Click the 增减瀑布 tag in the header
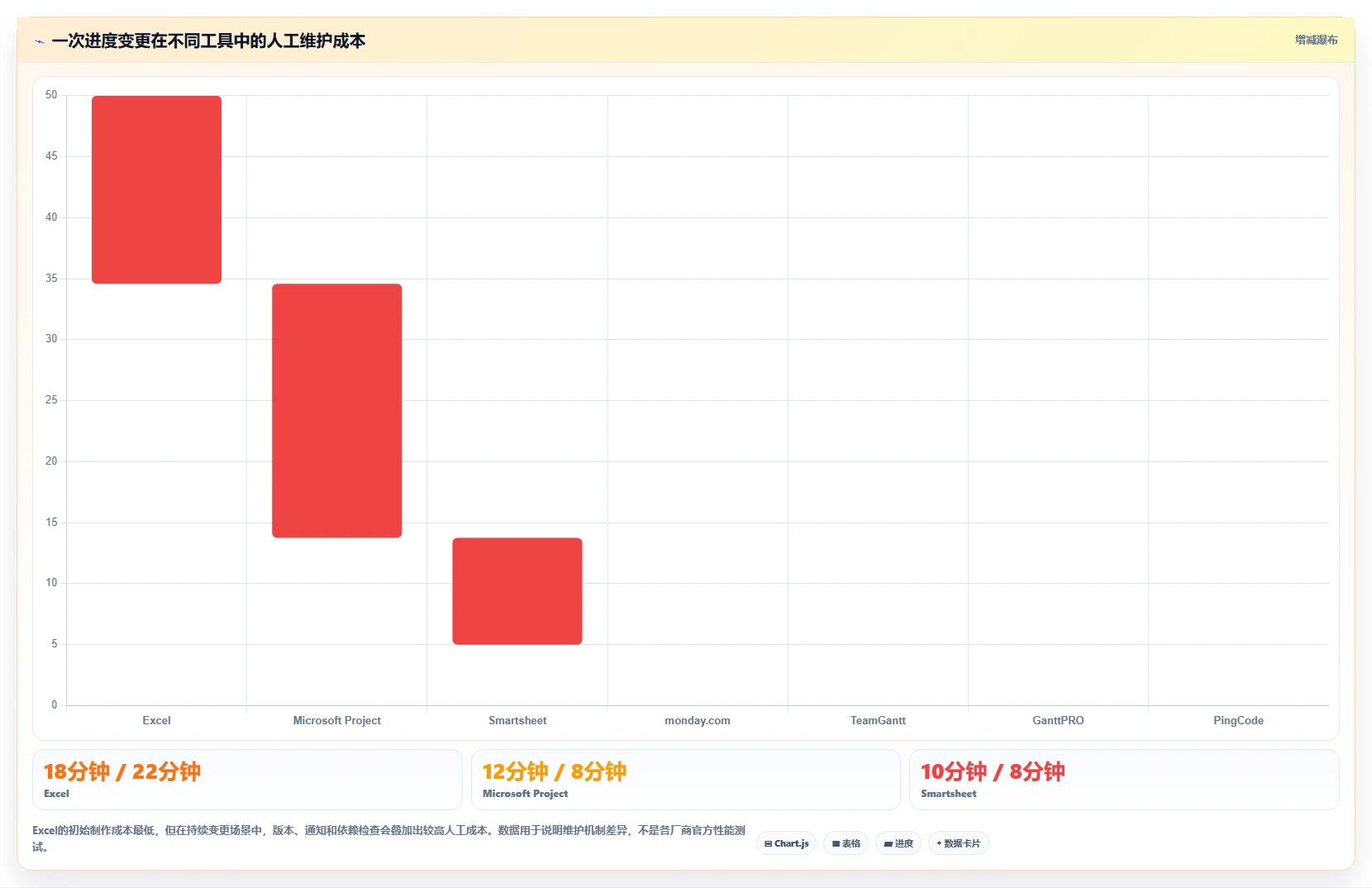The height and width of the screenshot is (888, 1372). (x=1316, y=40)
